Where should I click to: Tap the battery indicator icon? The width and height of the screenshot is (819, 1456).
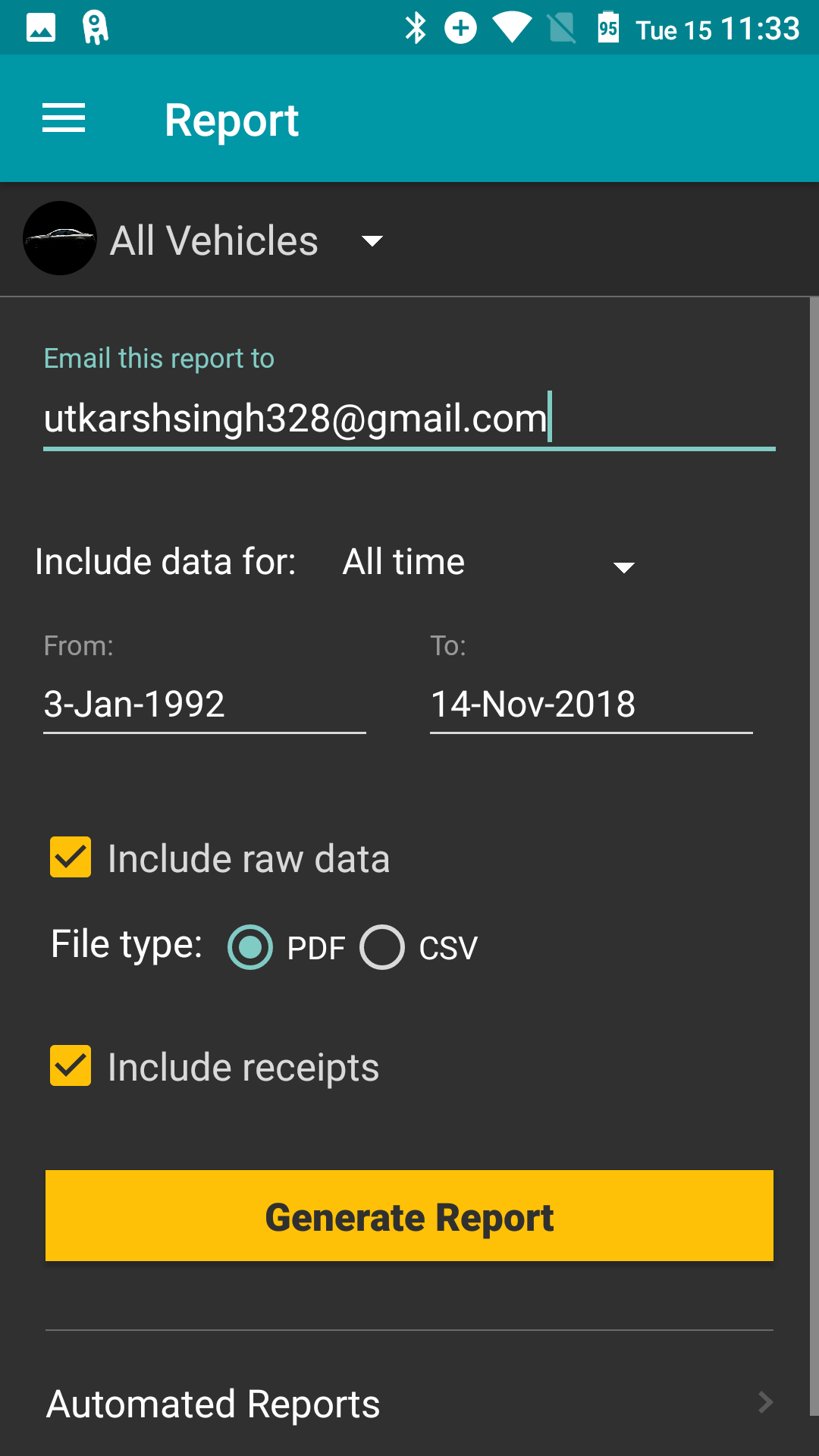pos(608,28)
